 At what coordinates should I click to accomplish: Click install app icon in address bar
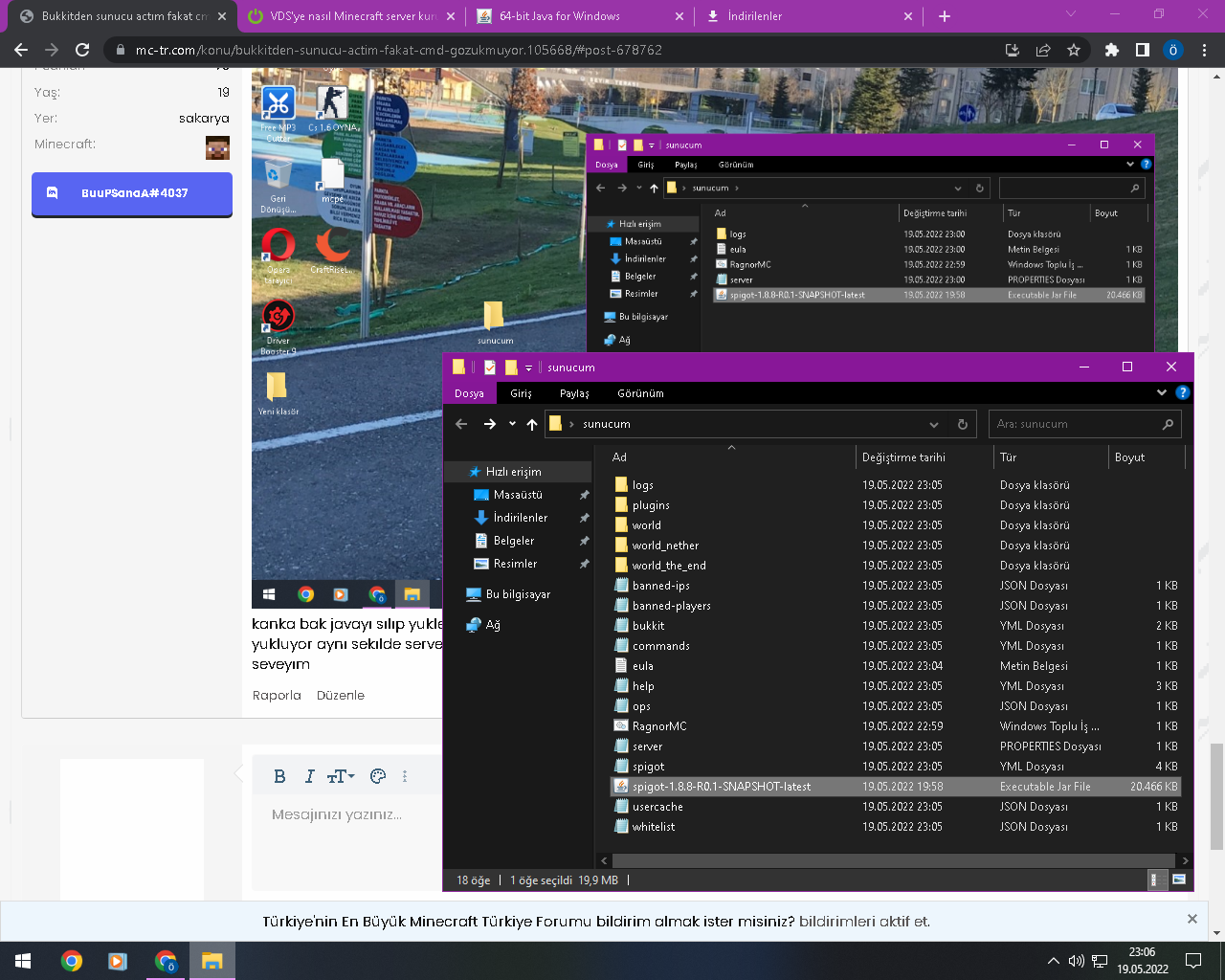tap(1013, 50)
